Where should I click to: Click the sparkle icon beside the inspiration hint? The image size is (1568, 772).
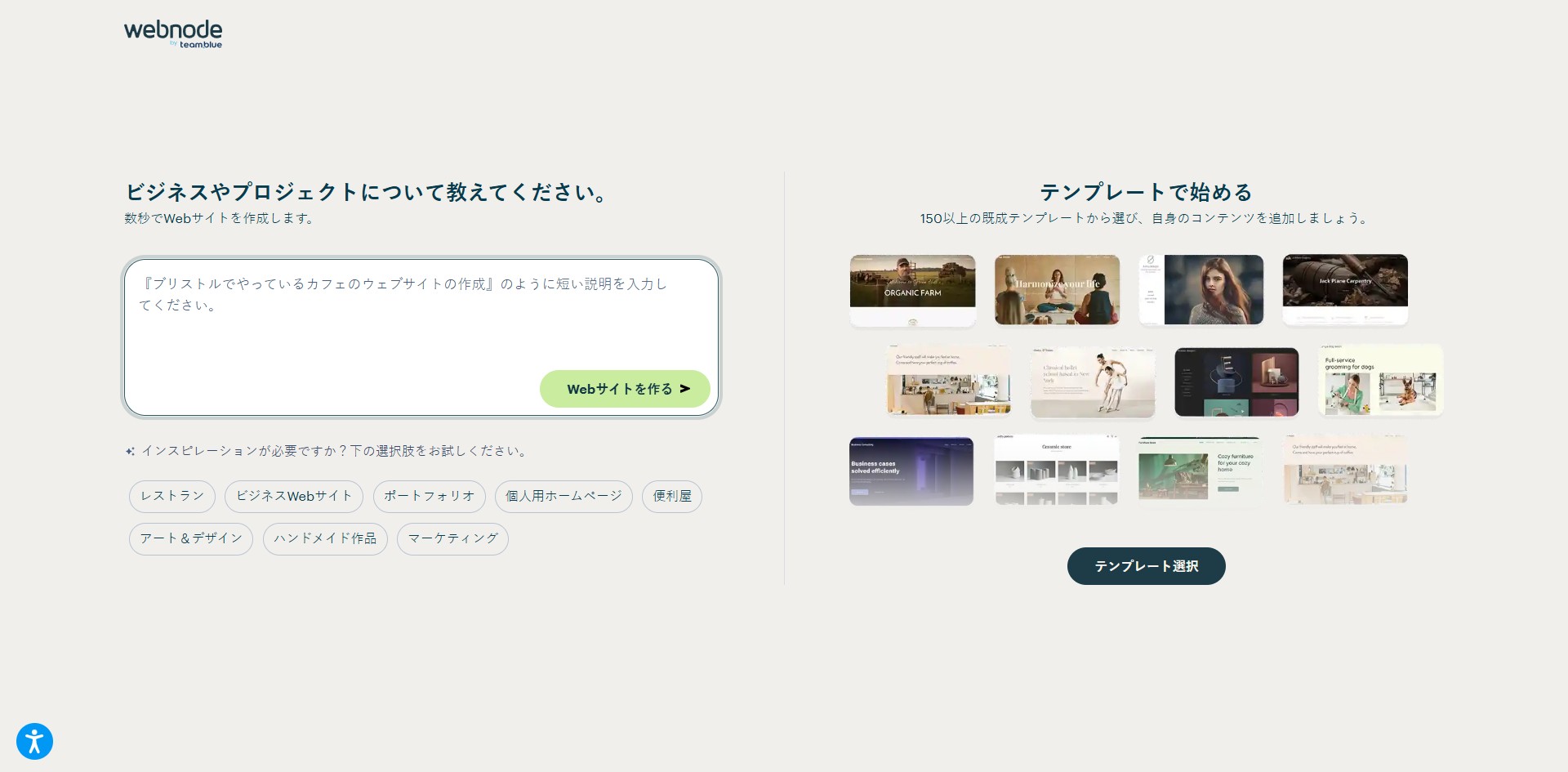tap(130, 451)
